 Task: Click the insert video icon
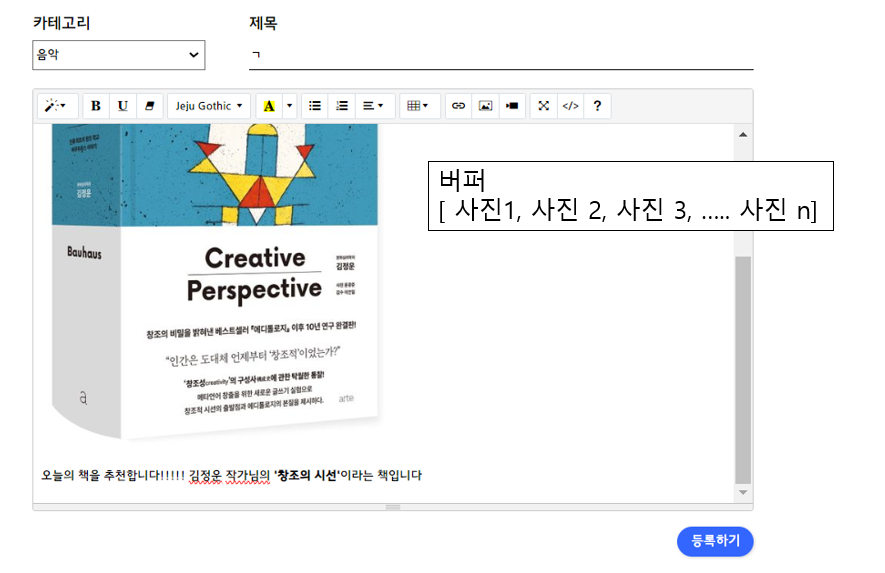coord(512,106)
